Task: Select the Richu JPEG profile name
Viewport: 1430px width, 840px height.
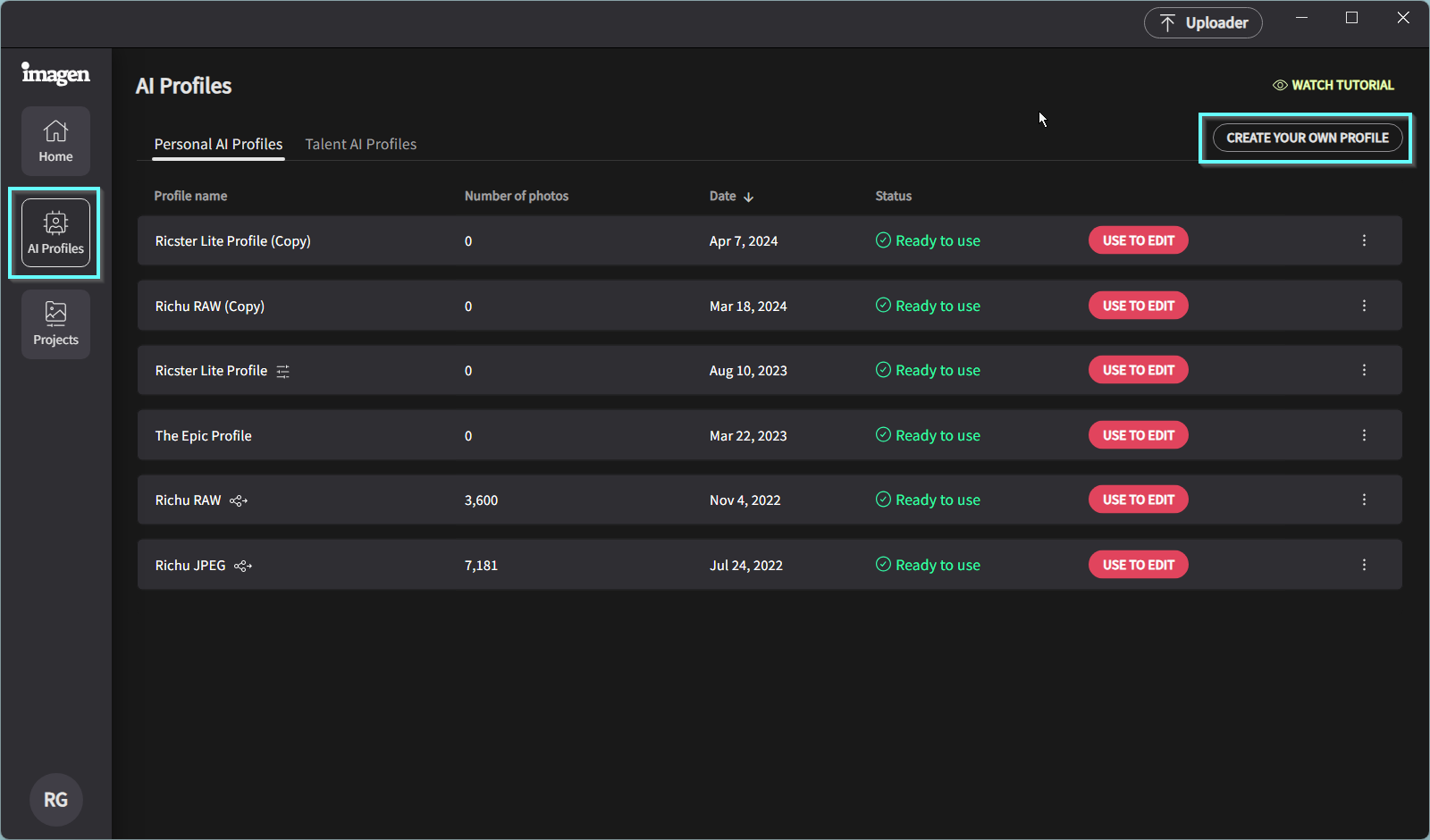Action: [190, 566]
